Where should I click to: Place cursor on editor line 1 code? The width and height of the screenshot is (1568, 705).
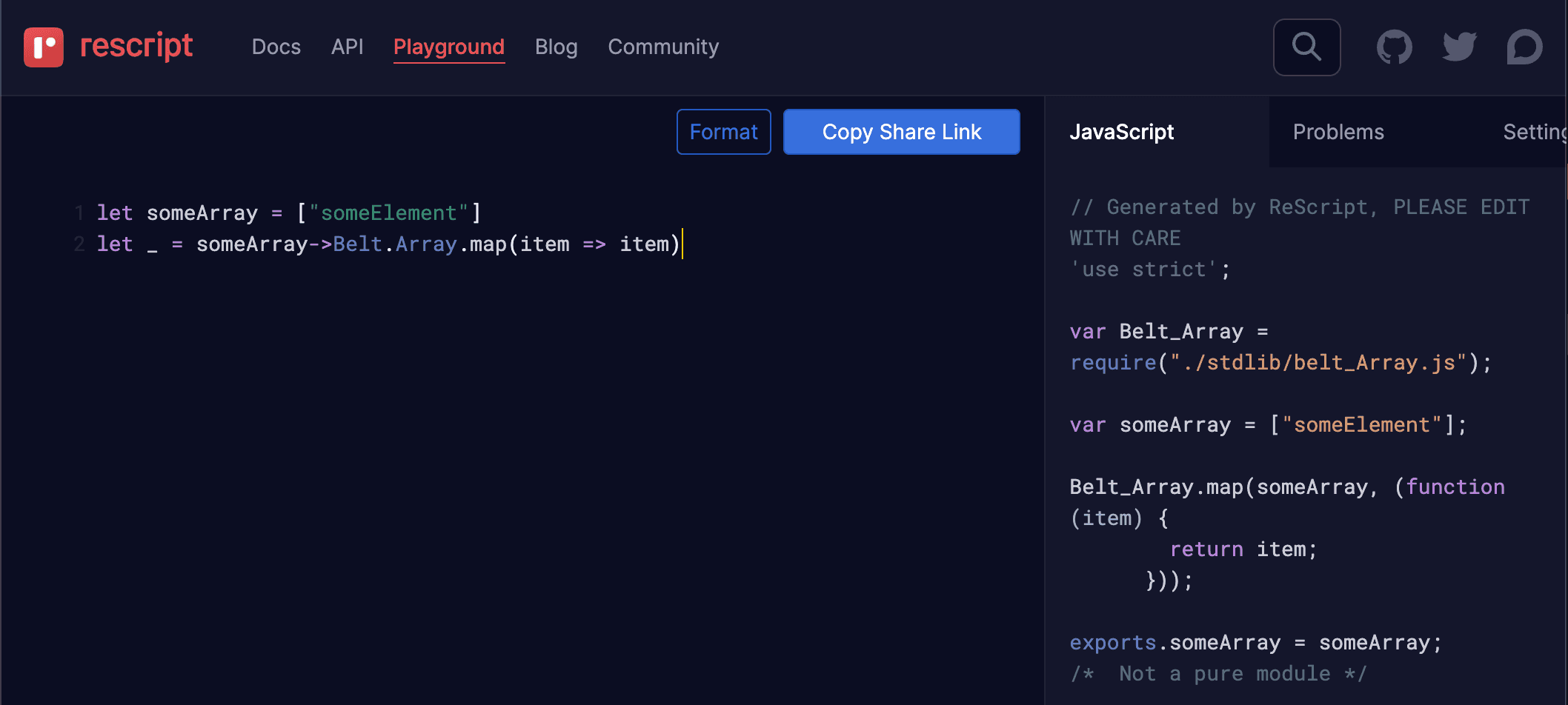point(289,213)
